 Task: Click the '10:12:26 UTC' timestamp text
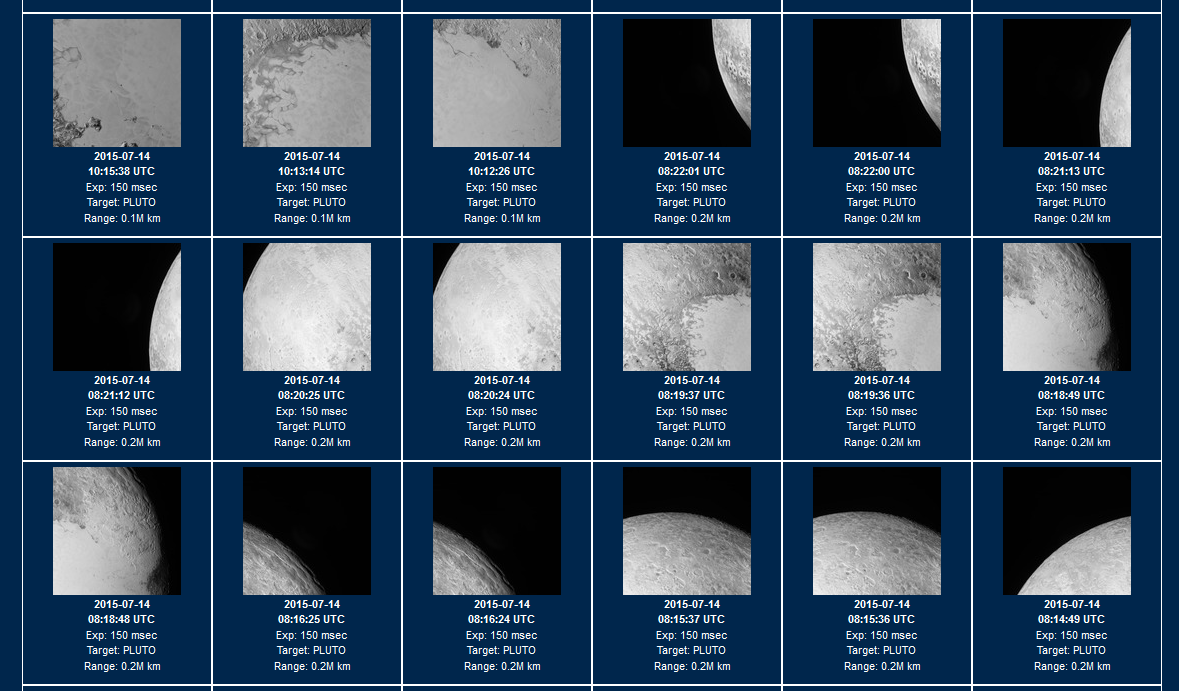(502, 171)
